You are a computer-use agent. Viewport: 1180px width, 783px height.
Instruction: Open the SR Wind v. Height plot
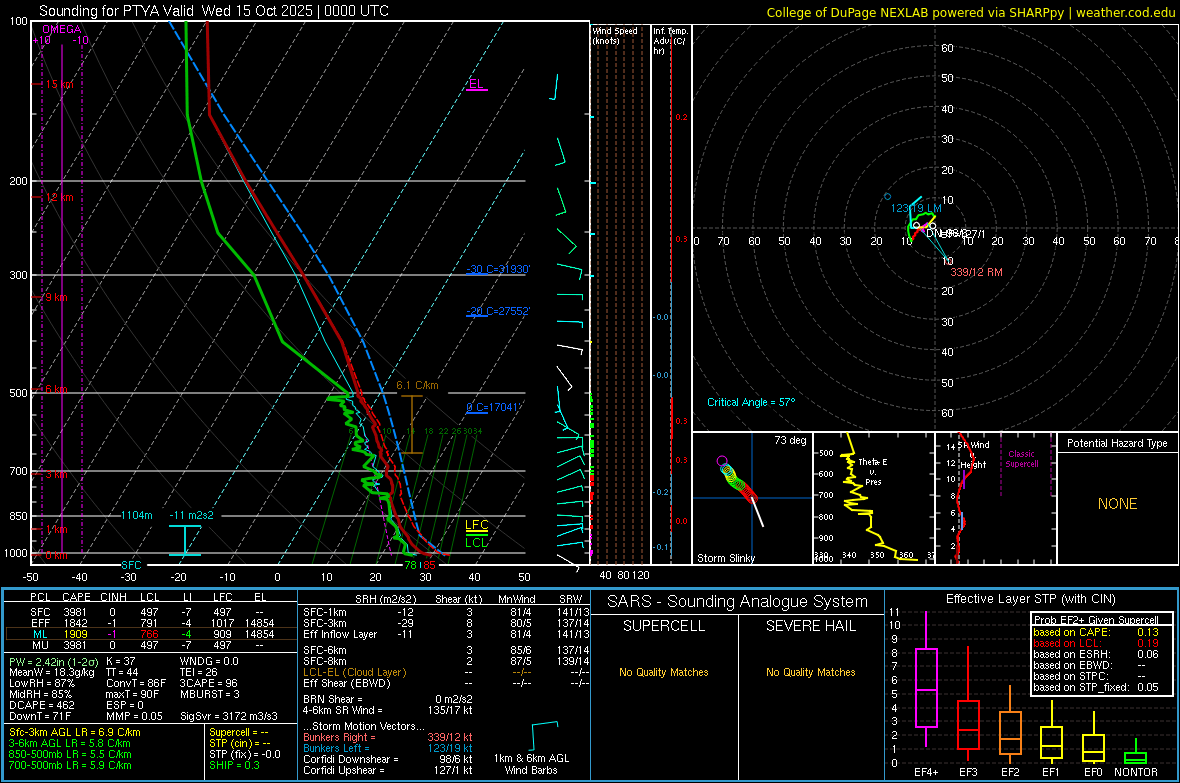[x=996, y=498]
